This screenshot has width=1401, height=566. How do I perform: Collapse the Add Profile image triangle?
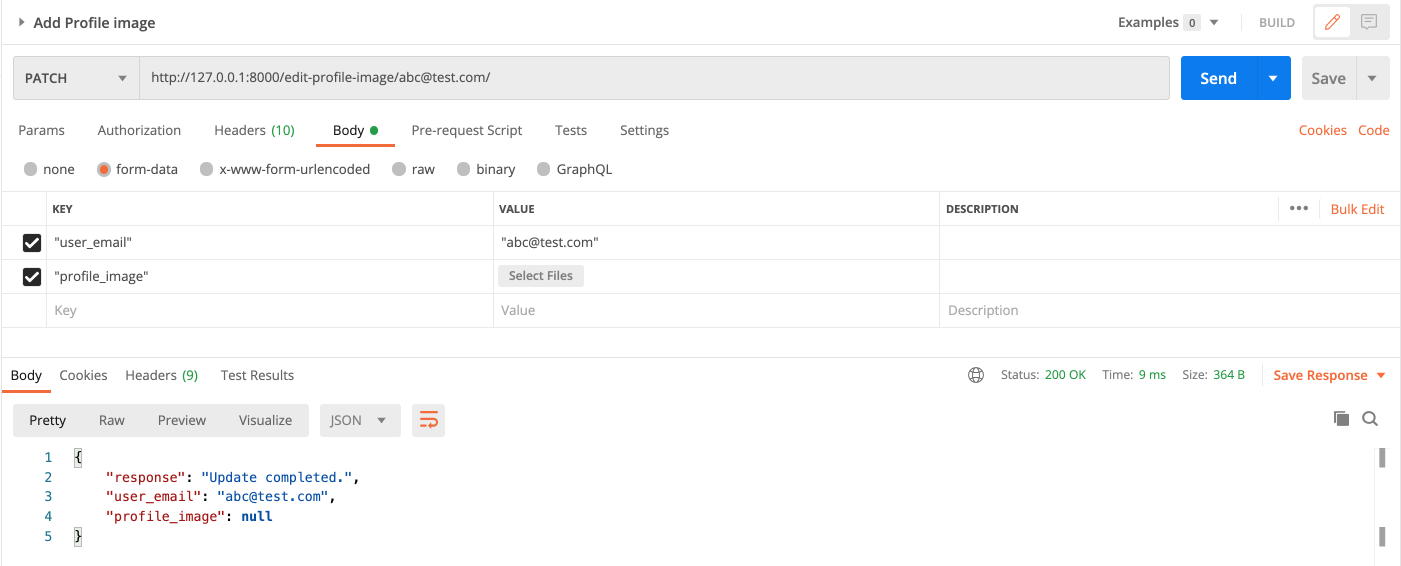click(21, 22)
